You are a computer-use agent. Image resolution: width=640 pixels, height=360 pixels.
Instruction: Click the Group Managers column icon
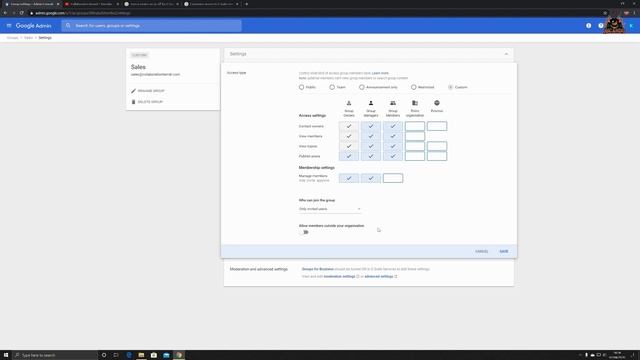pyautogui.click(x=371, y=103)
